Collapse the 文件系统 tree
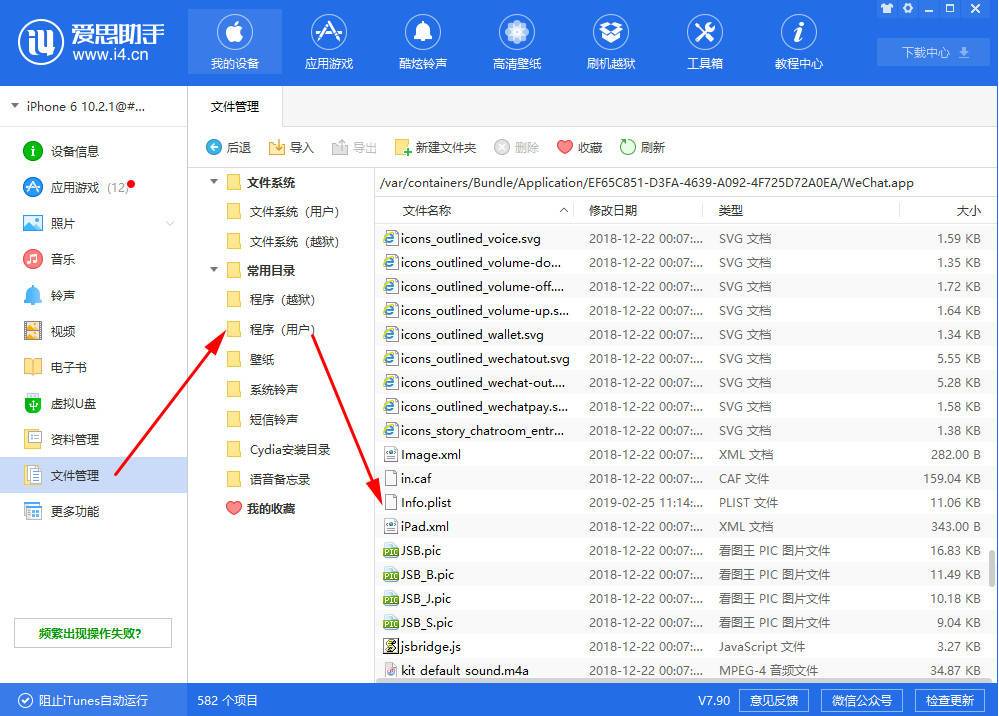The height and width of the screenshot is (716, 999). pos(213,182)
